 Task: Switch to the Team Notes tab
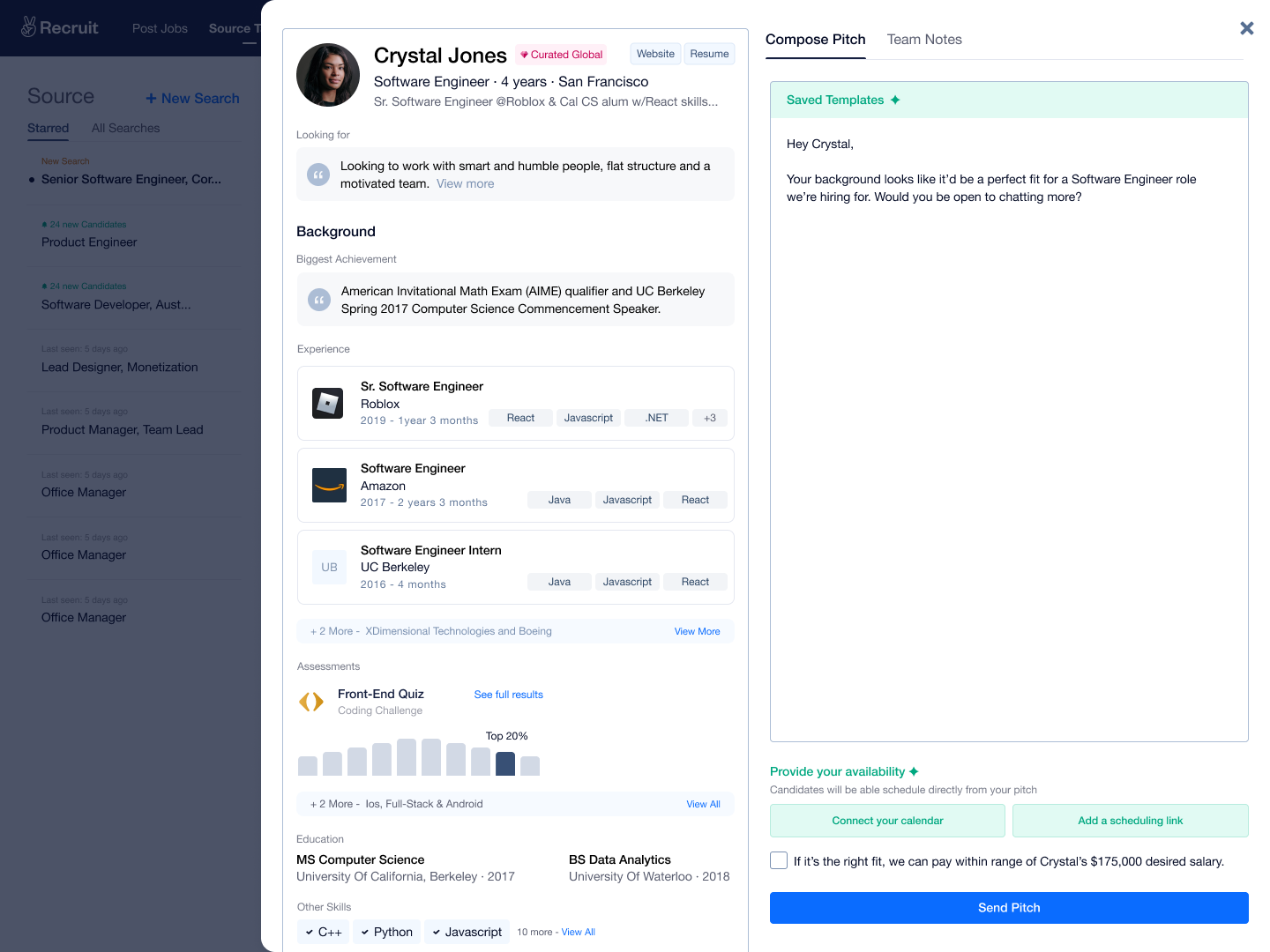(x=924, y=40)
